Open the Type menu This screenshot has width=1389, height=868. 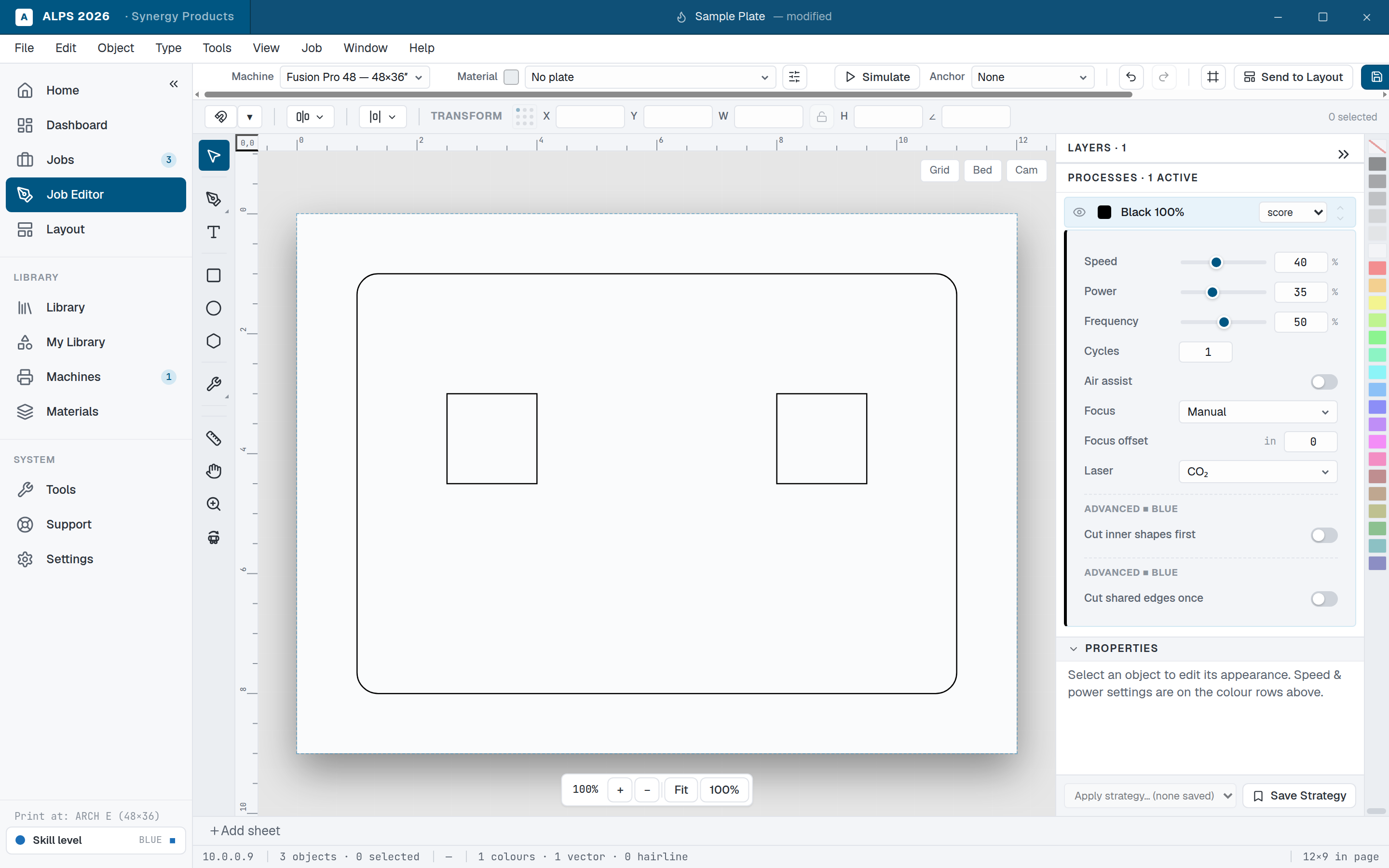tap(168, 48)
